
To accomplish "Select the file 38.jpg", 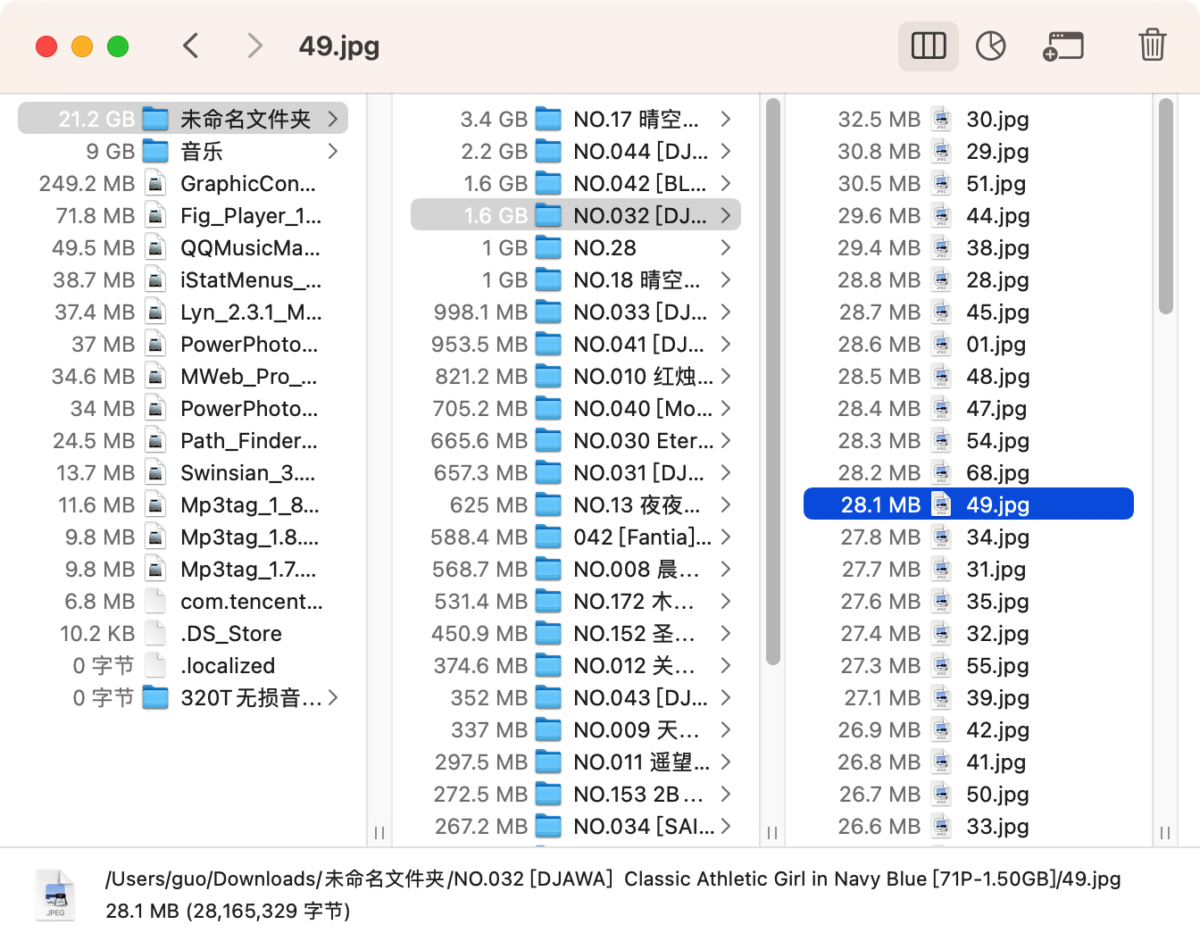I will pyautogui.click(x=968, y=247).
